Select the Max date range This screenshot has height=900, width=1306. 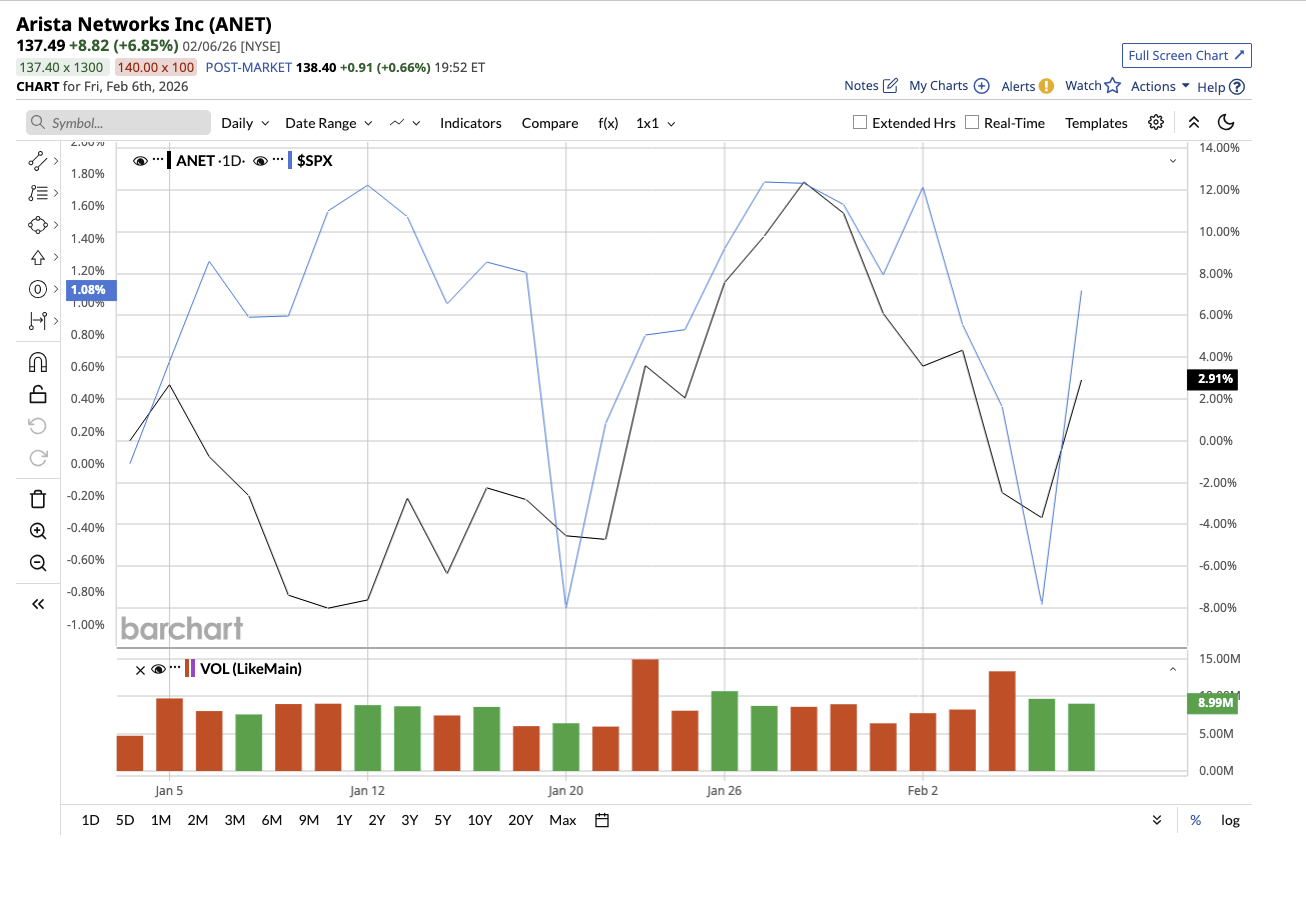(x=563, y=820)
